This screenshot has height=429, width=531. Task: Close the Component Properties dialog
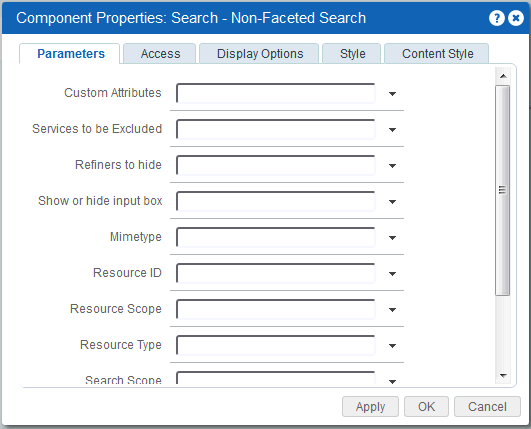tap(516, 18)
